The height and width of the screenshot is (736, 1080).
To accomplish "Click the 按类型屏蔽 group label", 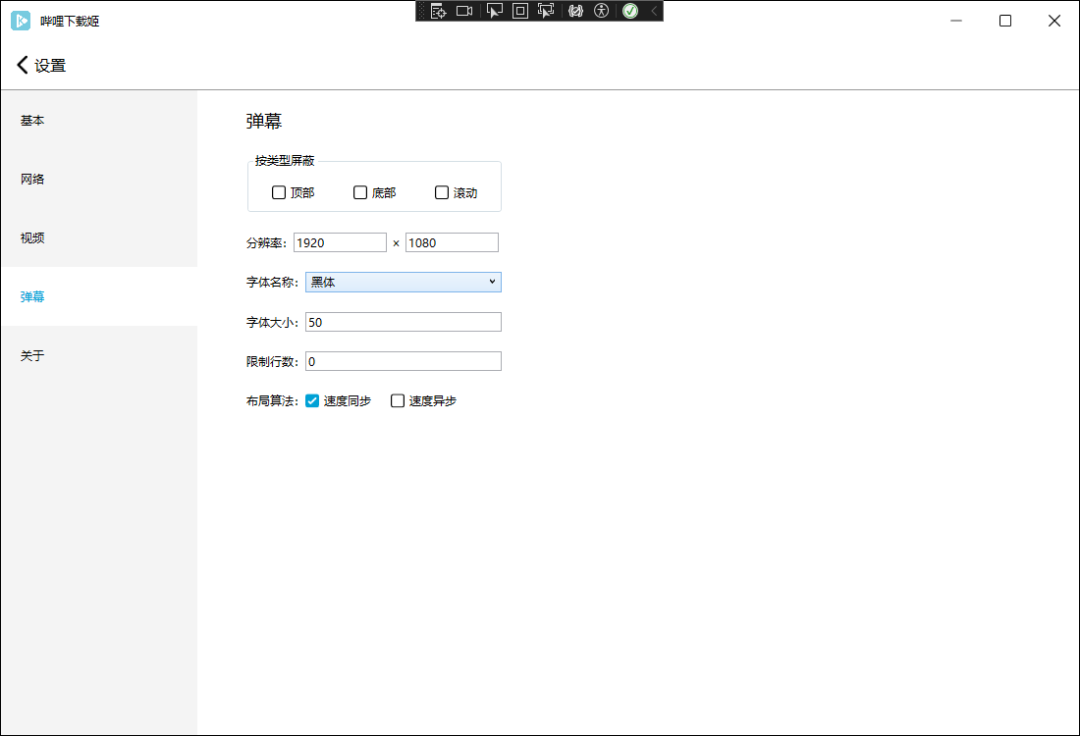I will pos(284,160).
